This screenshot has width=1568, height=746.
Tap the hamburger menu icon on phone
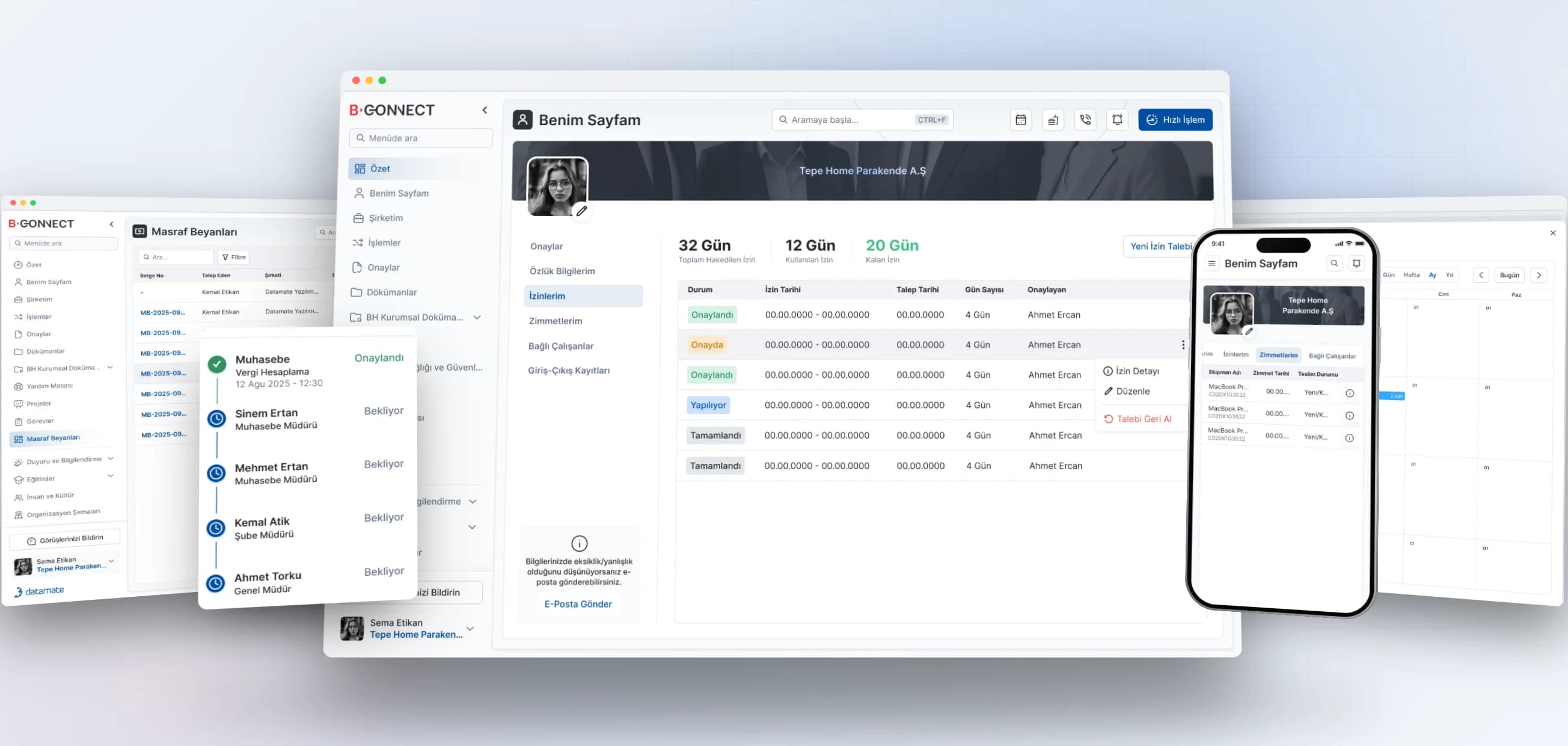[x=1211, y=264]
